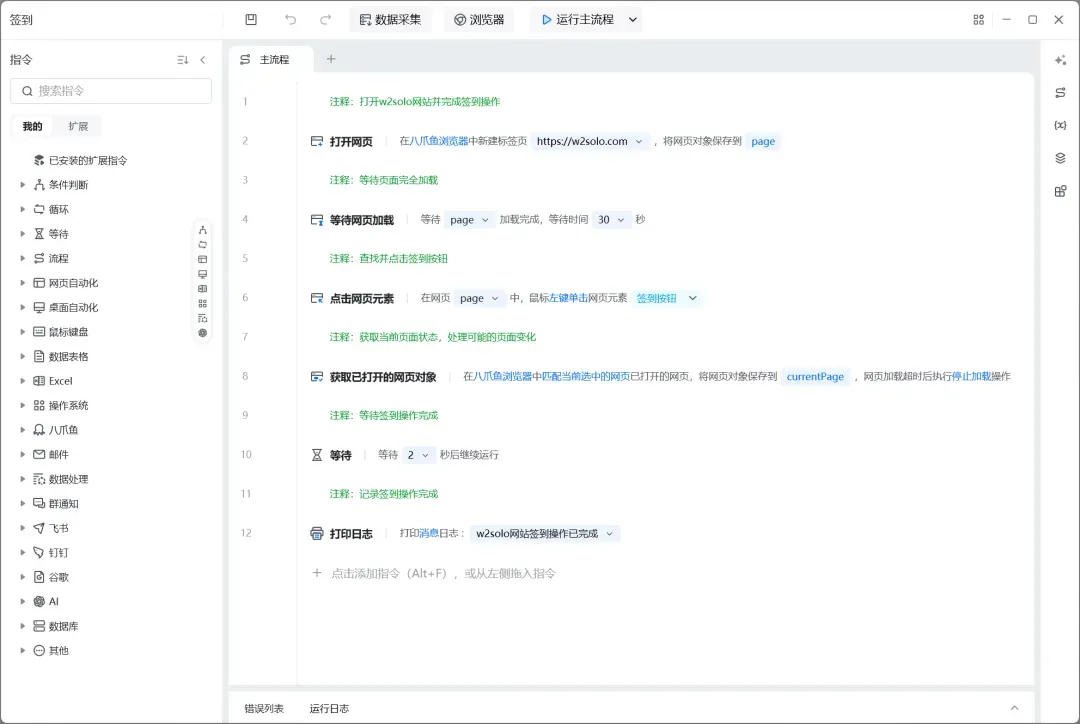The width and height of the screenshot is (1080, 724).
Task: Click the 消息 log type link in row 12
Action: click(x=428, y=533)
